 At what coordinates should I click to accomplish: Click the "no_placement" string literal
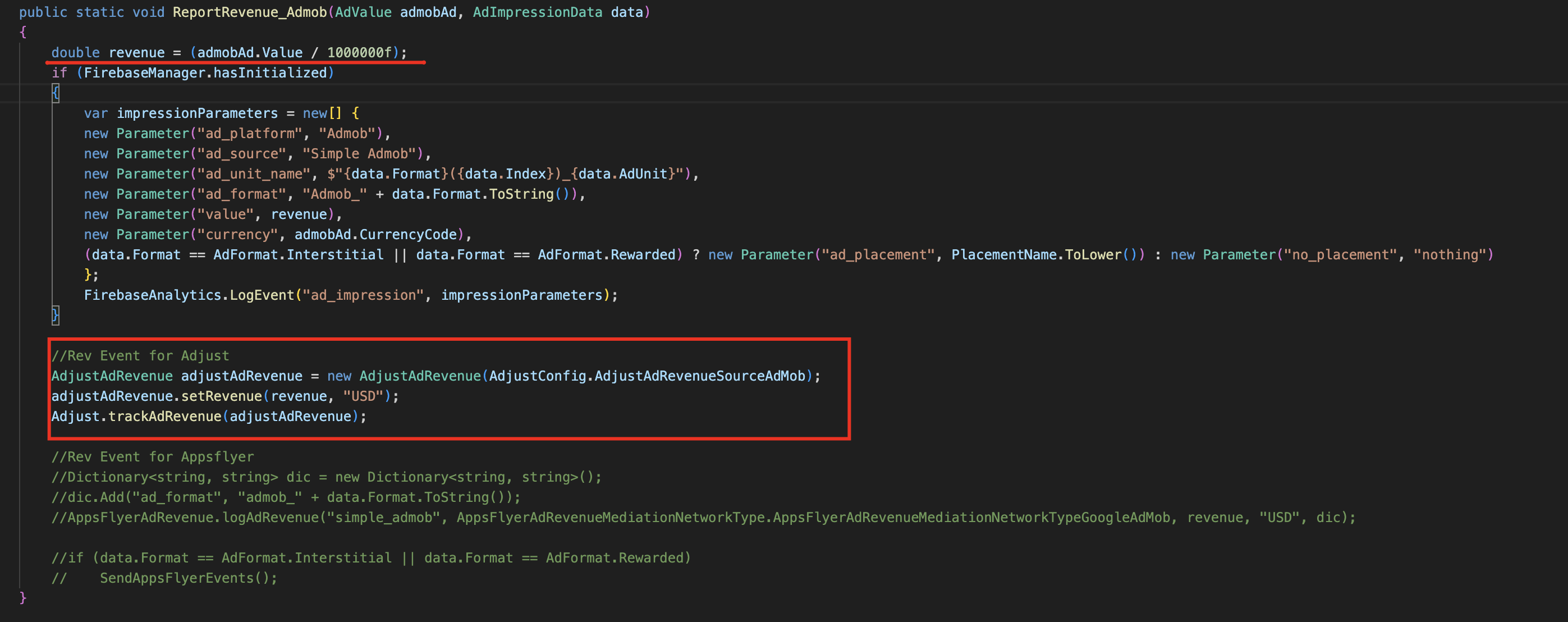pos(1340,254)
